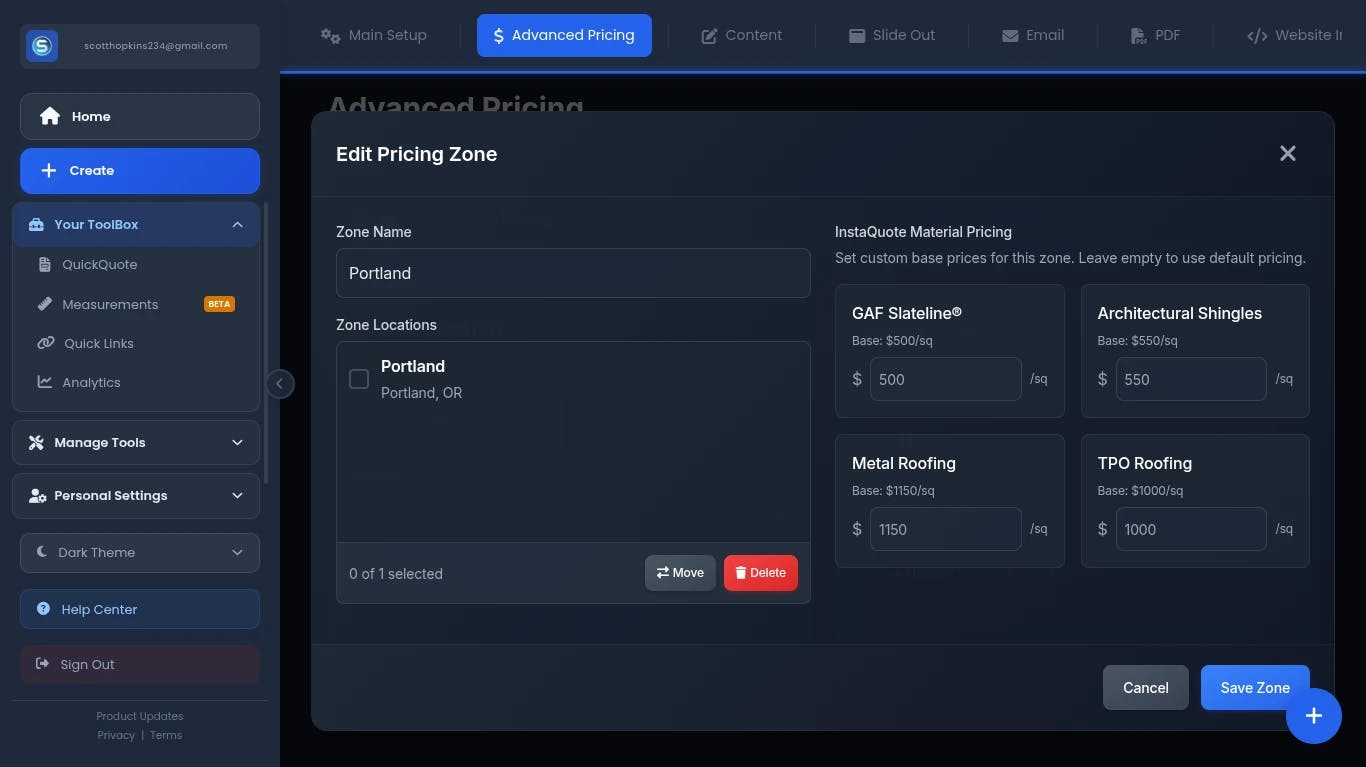Screen dimensions: 1366x767
Task: Click the floating plus button at bottom right
Action: click(x=1313, y=715)
